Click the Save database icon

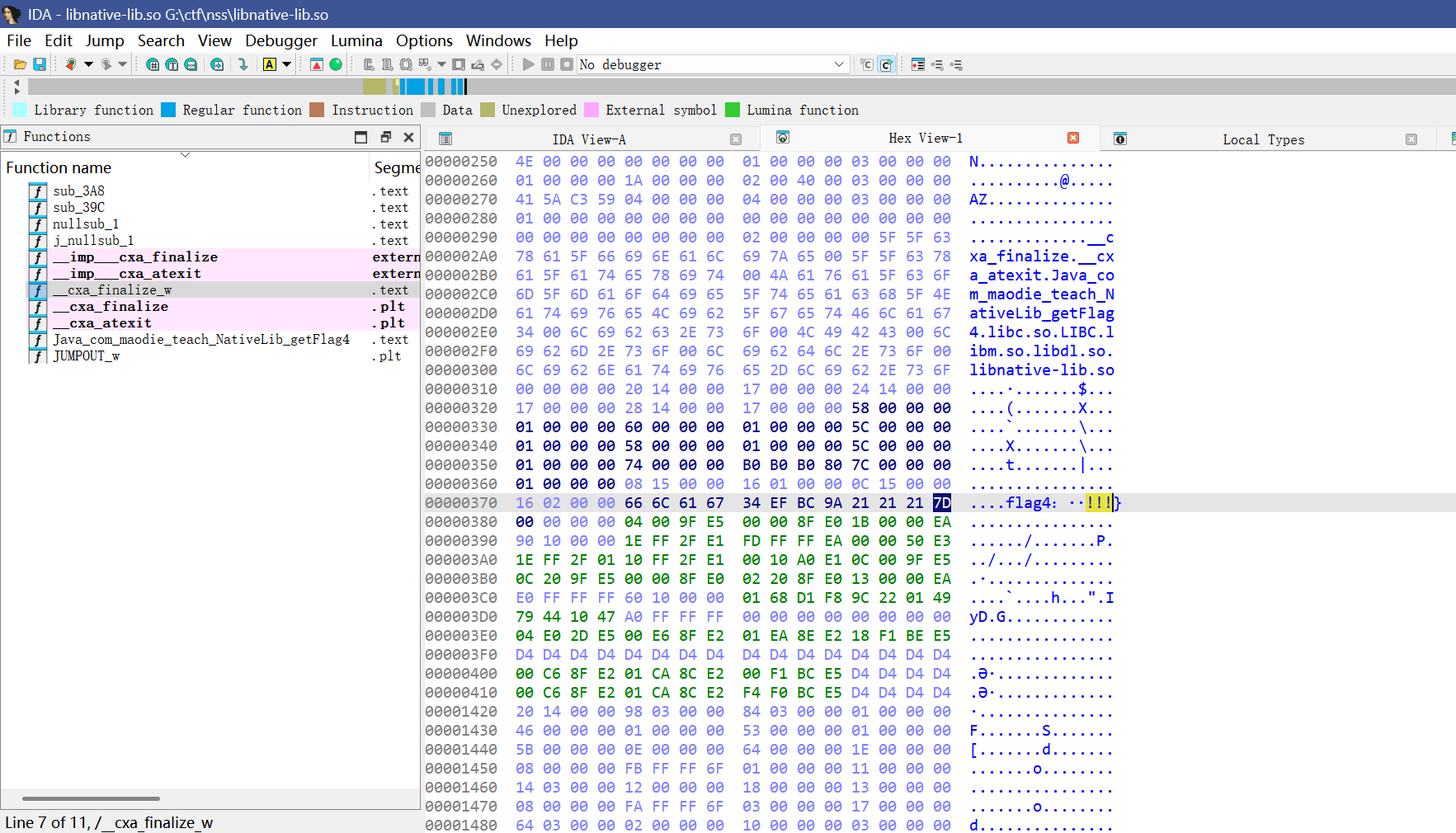pos(39,64)
